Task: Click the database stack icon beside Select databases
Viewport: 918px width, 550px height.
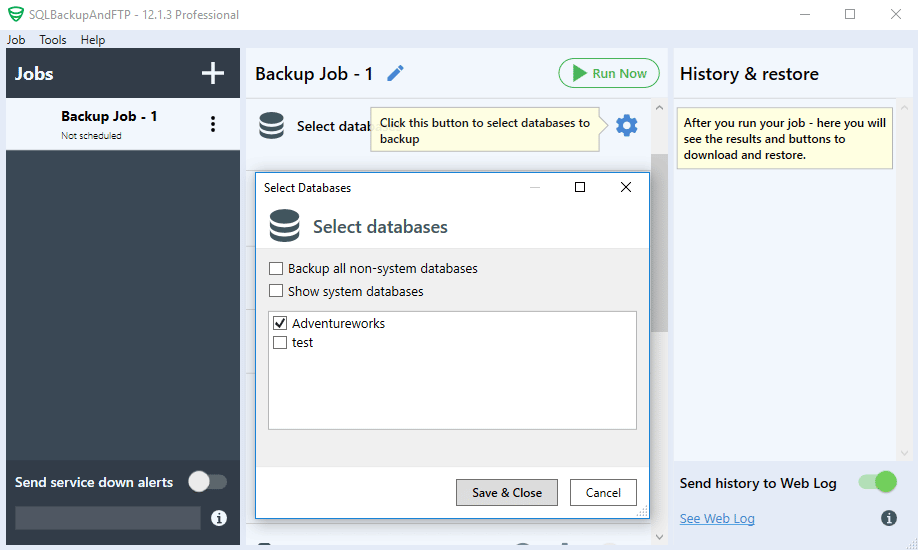Action: 272,125
